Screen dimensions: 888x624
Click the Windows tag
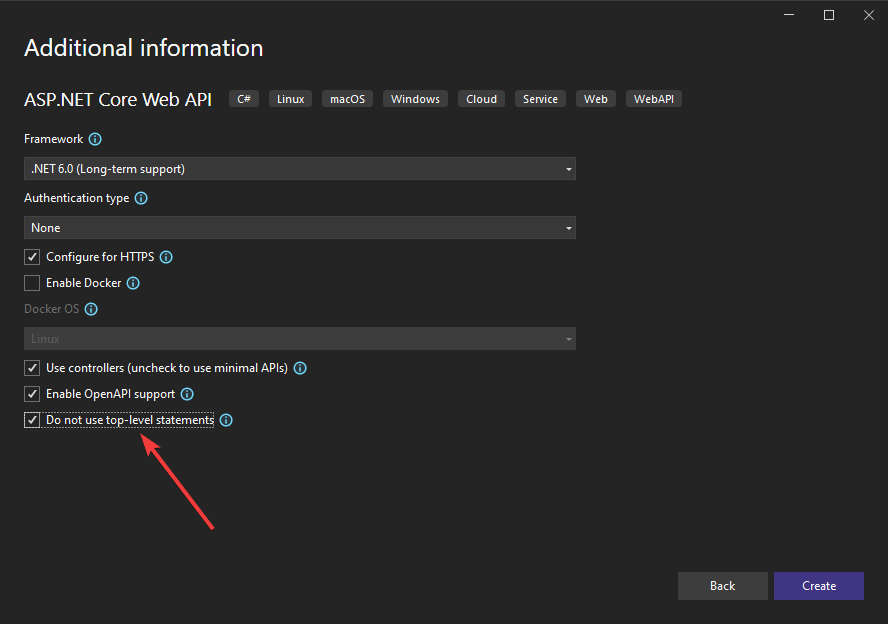pyautogui.click(x=415, y=99)
